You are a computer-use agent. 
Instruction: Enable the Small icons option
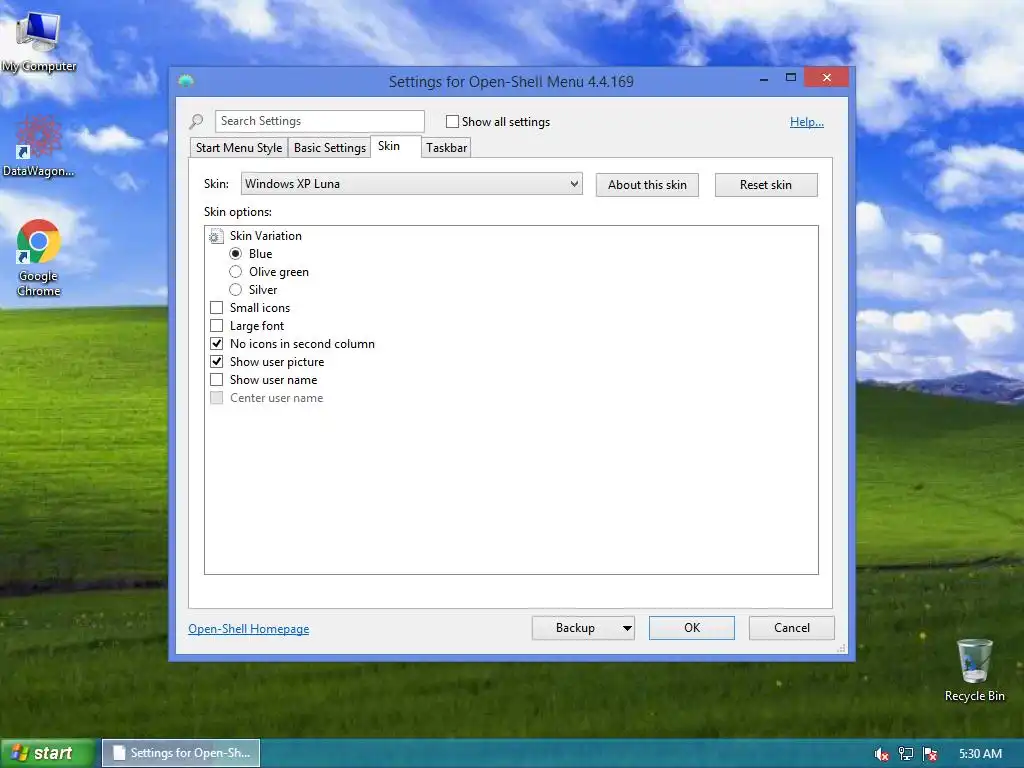pos(216,308)
